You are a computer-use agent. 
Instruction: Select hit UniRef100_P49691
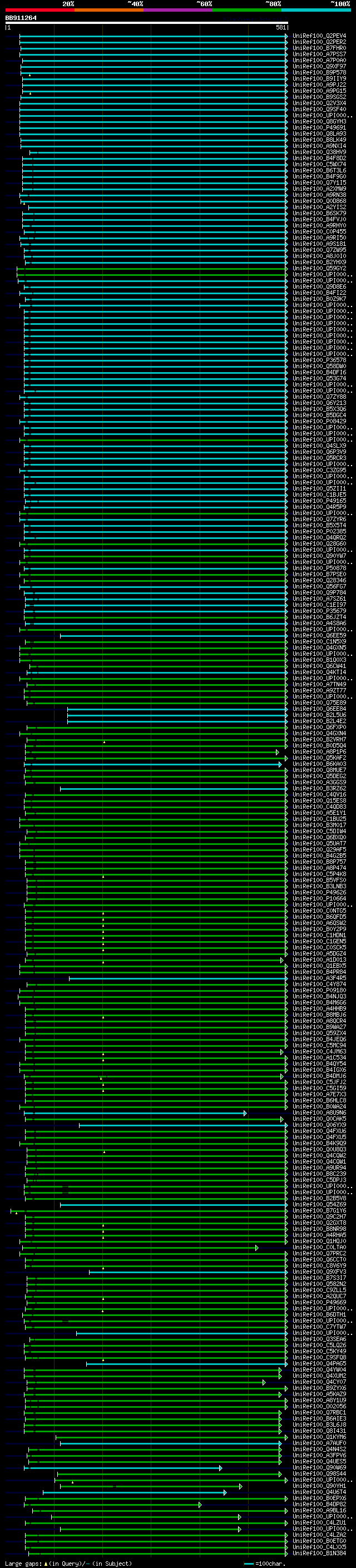[x=319, y=128]
